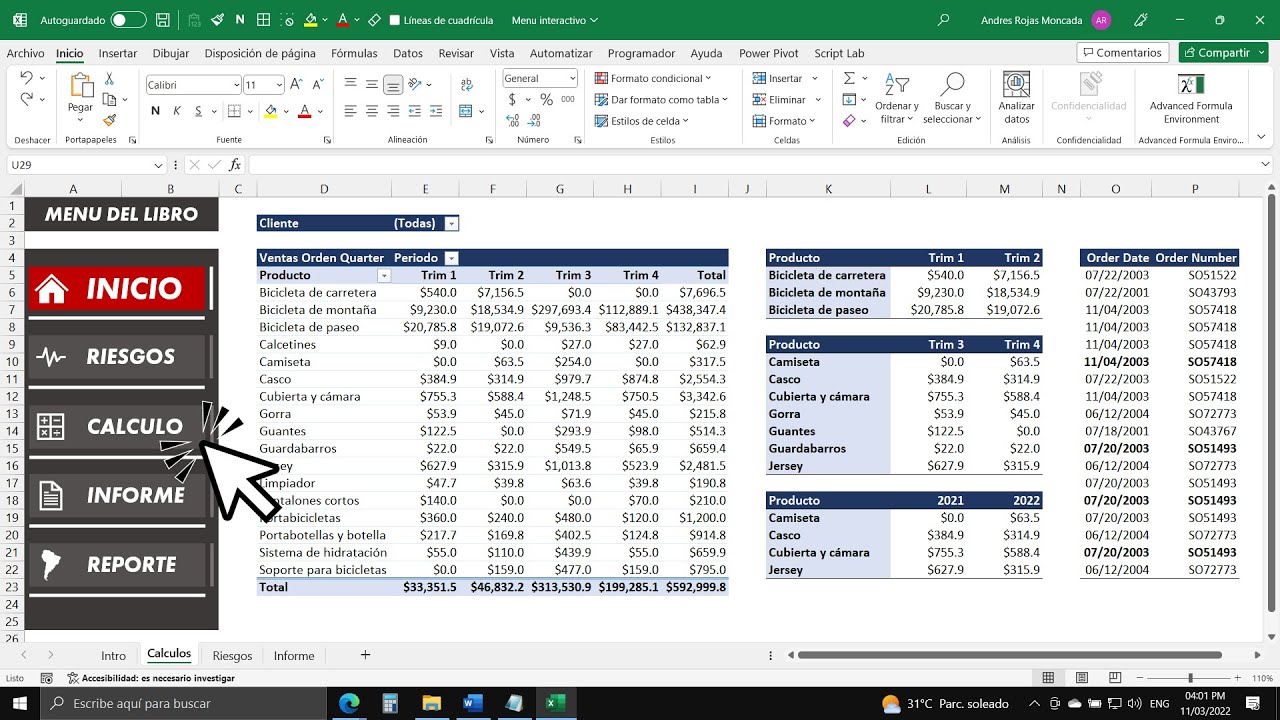
Task: Click the Save icon in title bar
Action: pos(164,19)
